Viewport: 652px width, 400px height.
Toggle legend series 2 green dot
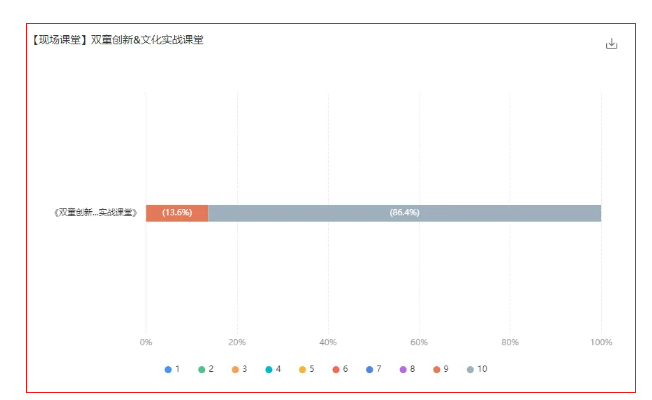(202, 369)
